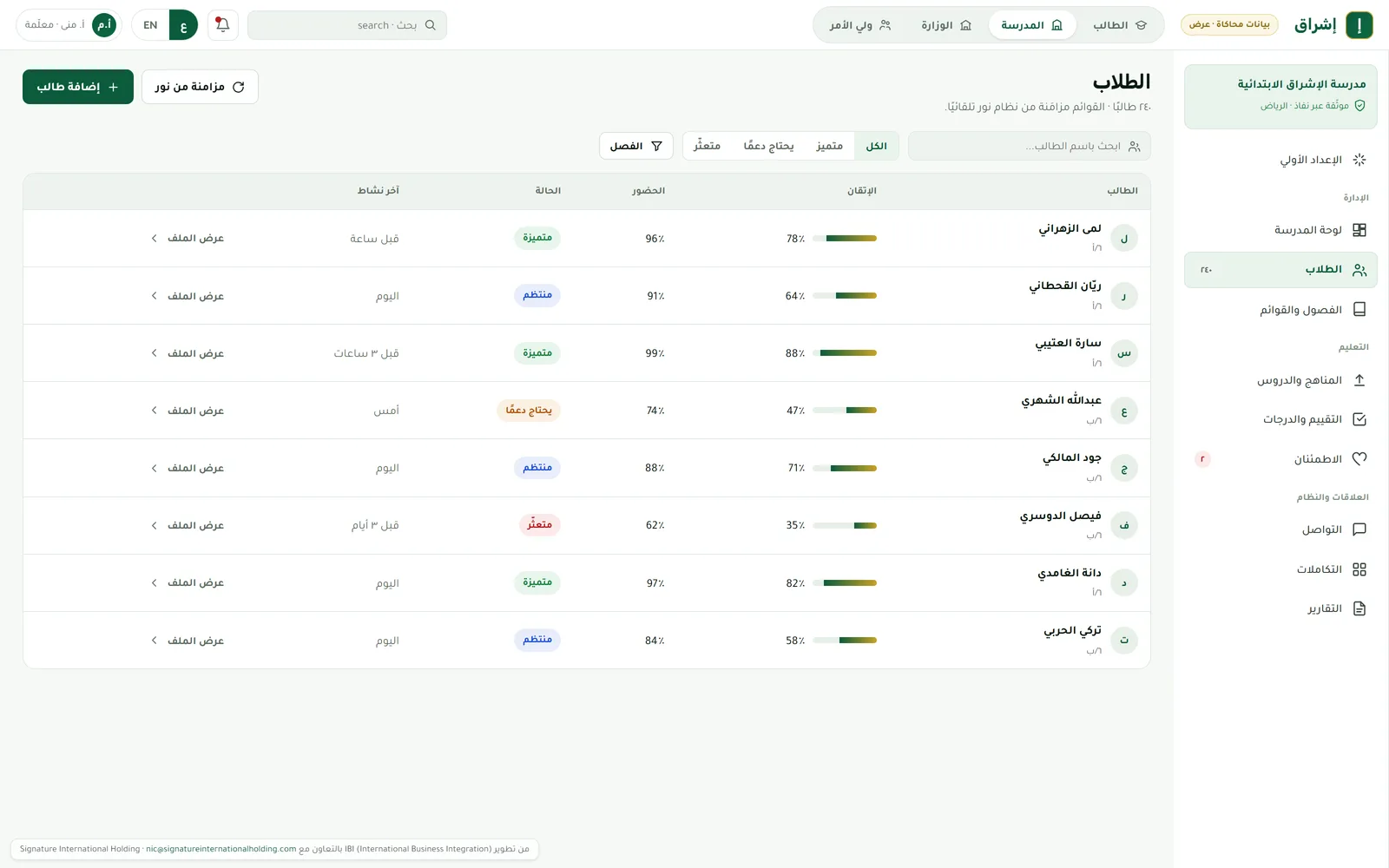Click the school card مدرسة الإشراق الابتدائية
The height and width of the screenshot is (868, 1389).
point(1280,96)
